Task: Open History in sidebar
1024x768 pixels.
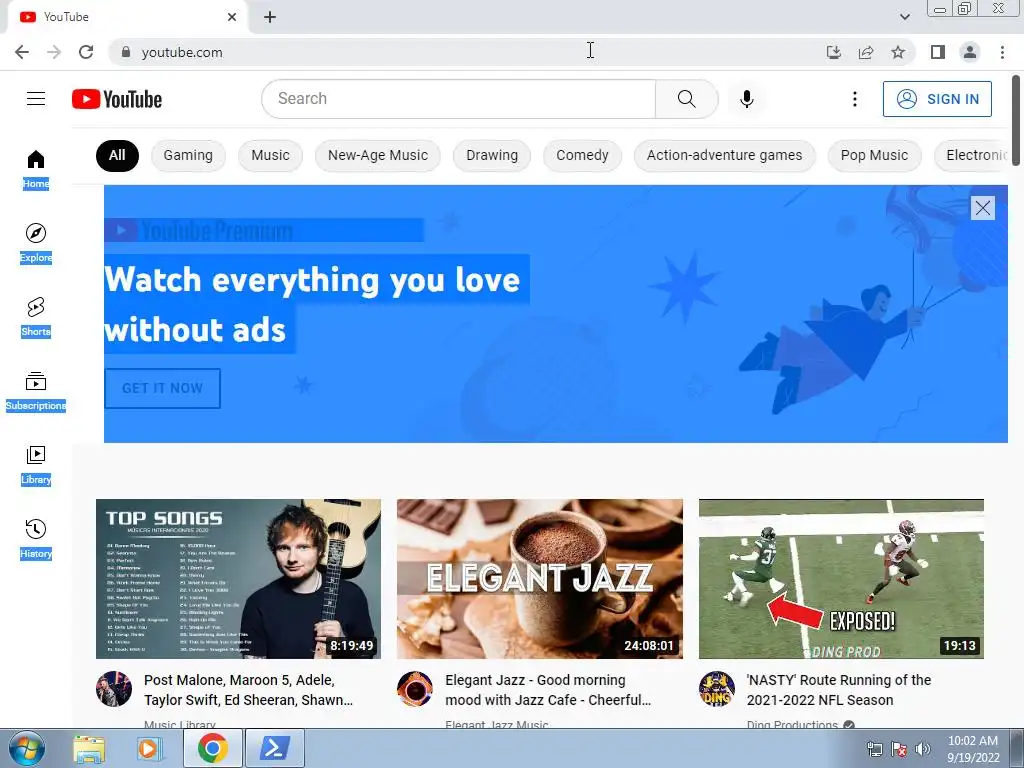Action: (x=36, y=539)
